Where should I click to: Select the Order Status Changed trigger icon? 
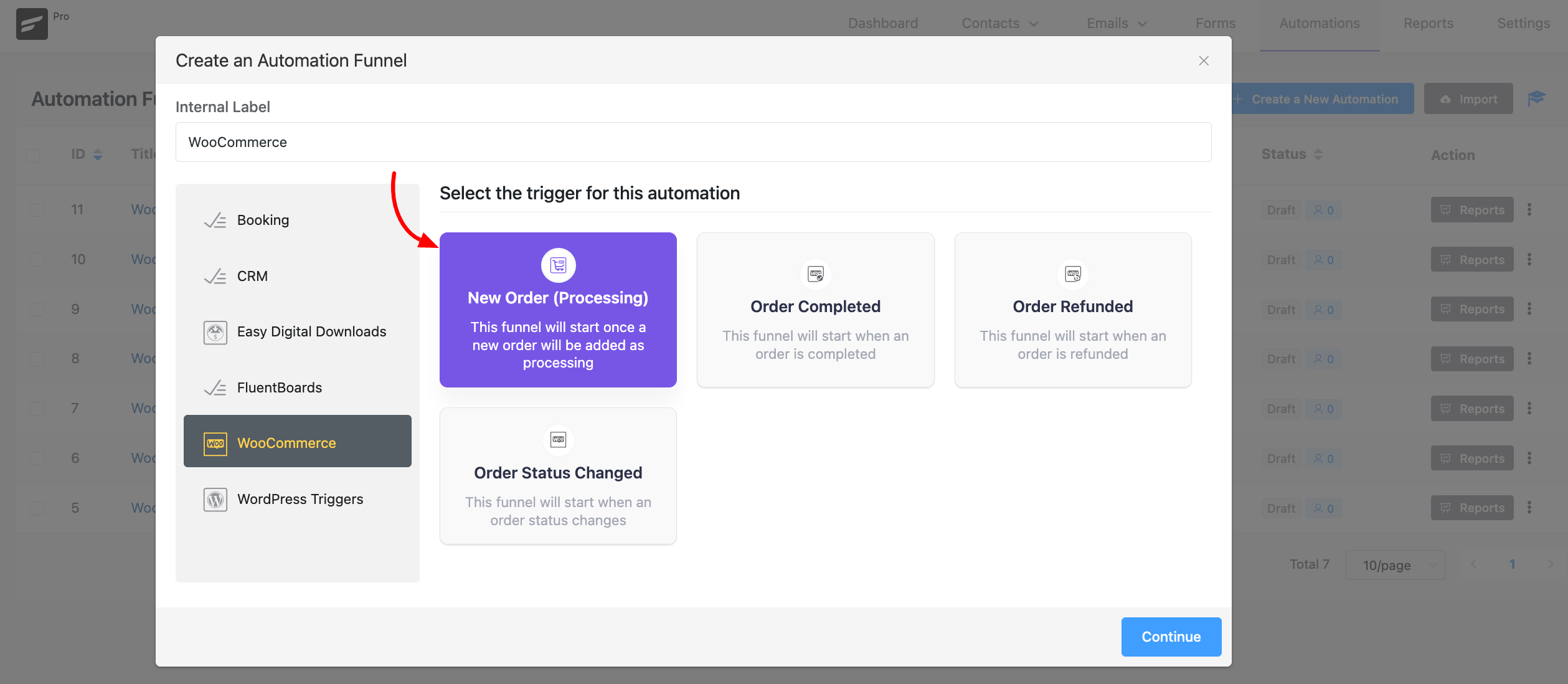click(558, 439)
